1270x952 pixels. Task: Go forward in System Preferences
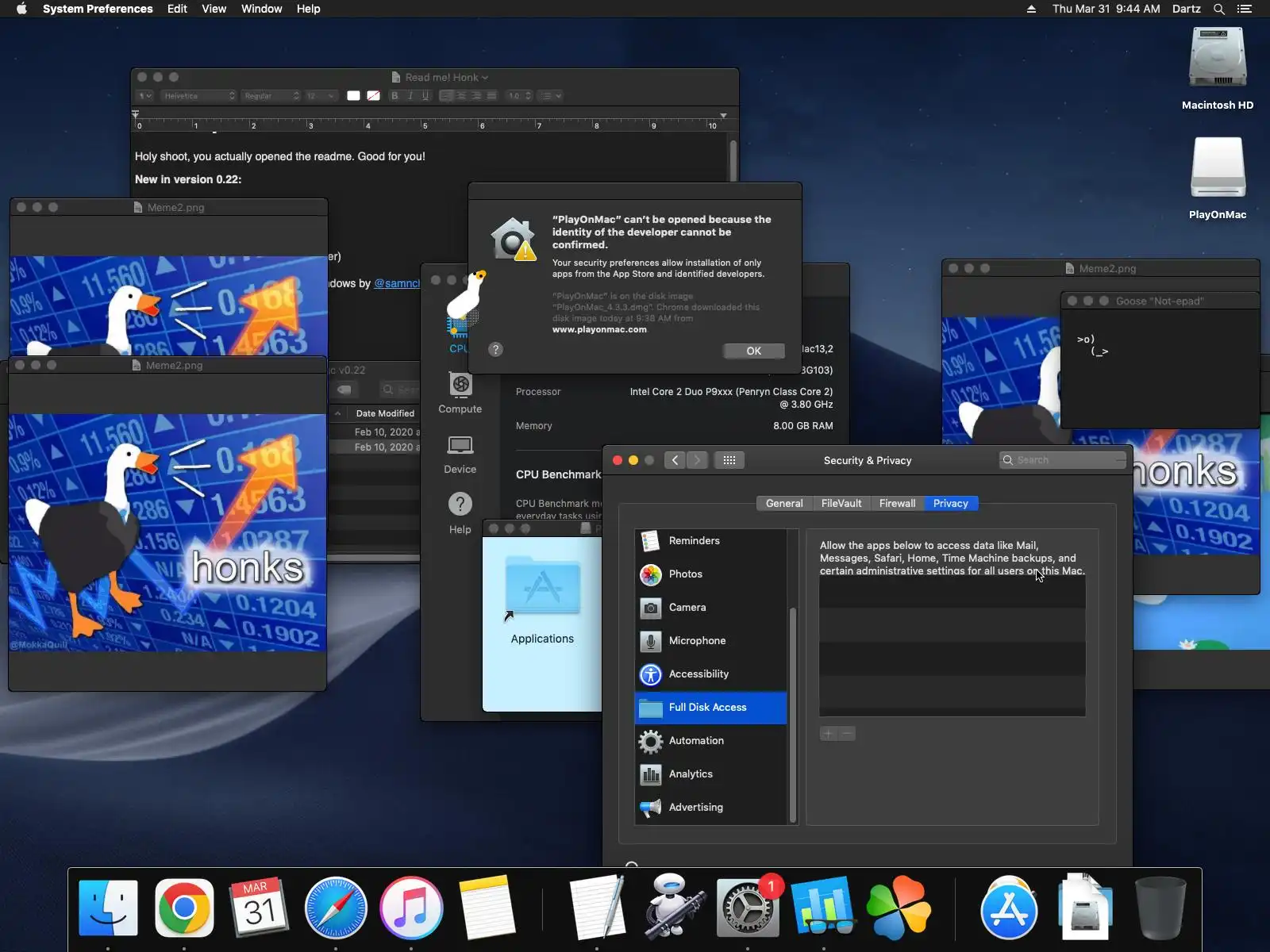pyautogui.click(x=697, y=460)
